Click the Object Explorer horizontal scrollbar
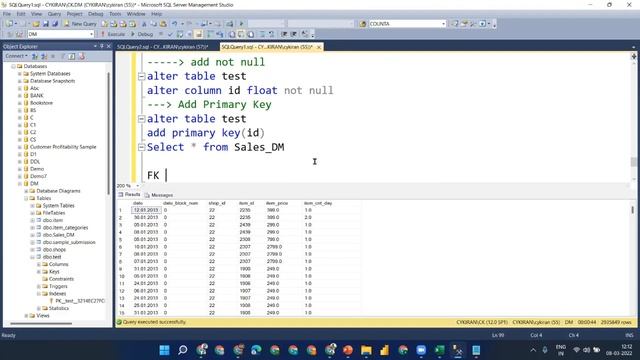 tap(41, 324)
